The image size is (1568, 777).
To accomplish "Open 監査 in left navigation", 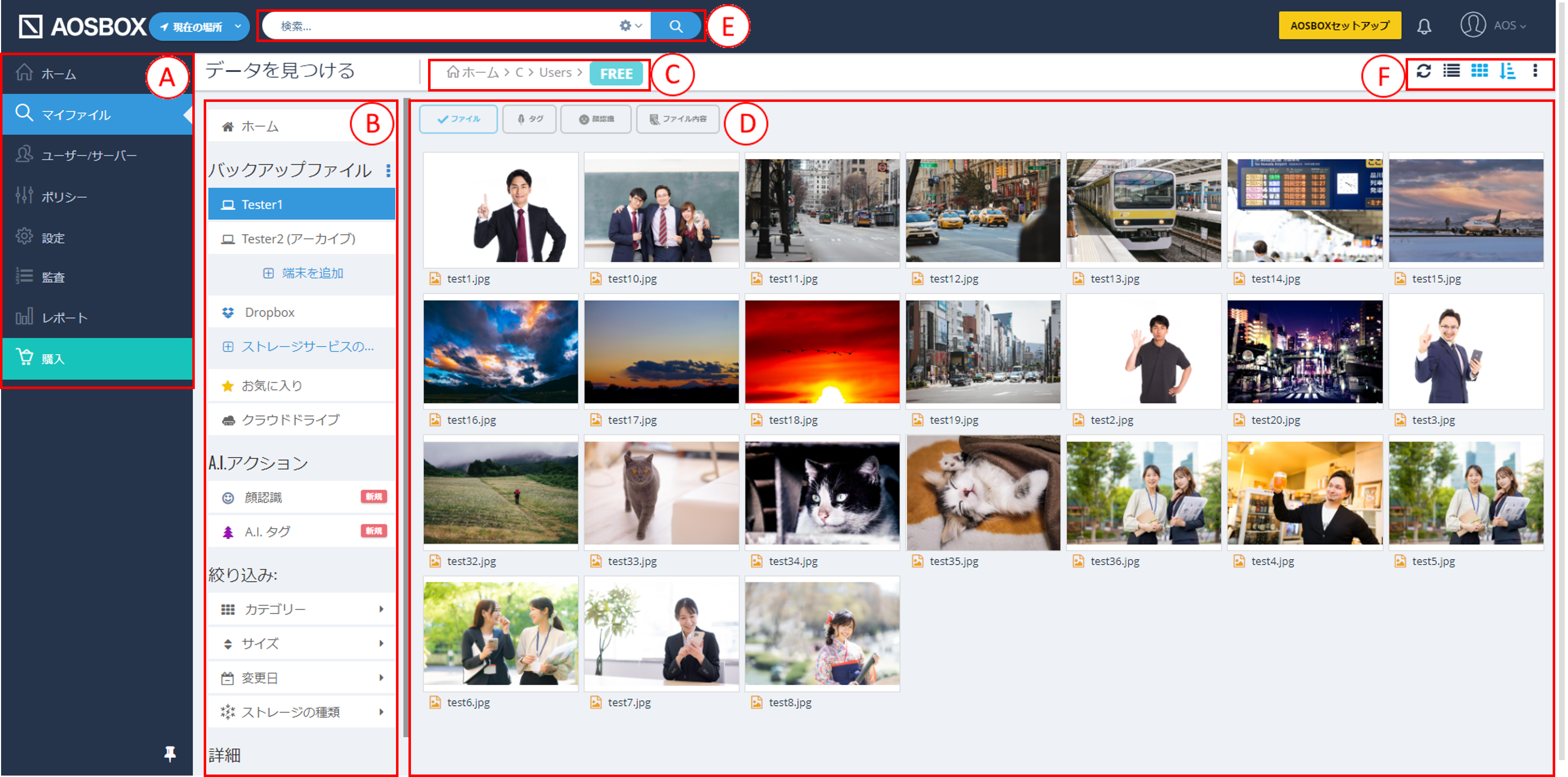I will [97, 277].
